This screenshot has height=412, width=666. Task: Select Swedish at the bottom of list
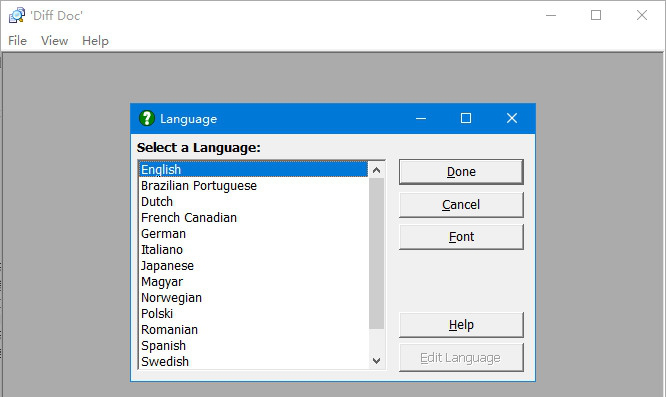[164, 362]
